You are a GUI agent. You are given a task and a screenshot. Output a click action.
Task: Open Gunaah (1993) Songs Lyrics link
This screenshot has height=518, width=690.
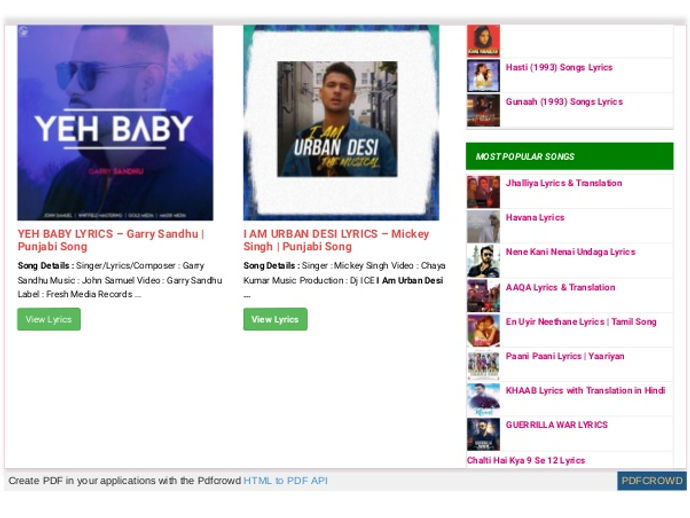564,102
